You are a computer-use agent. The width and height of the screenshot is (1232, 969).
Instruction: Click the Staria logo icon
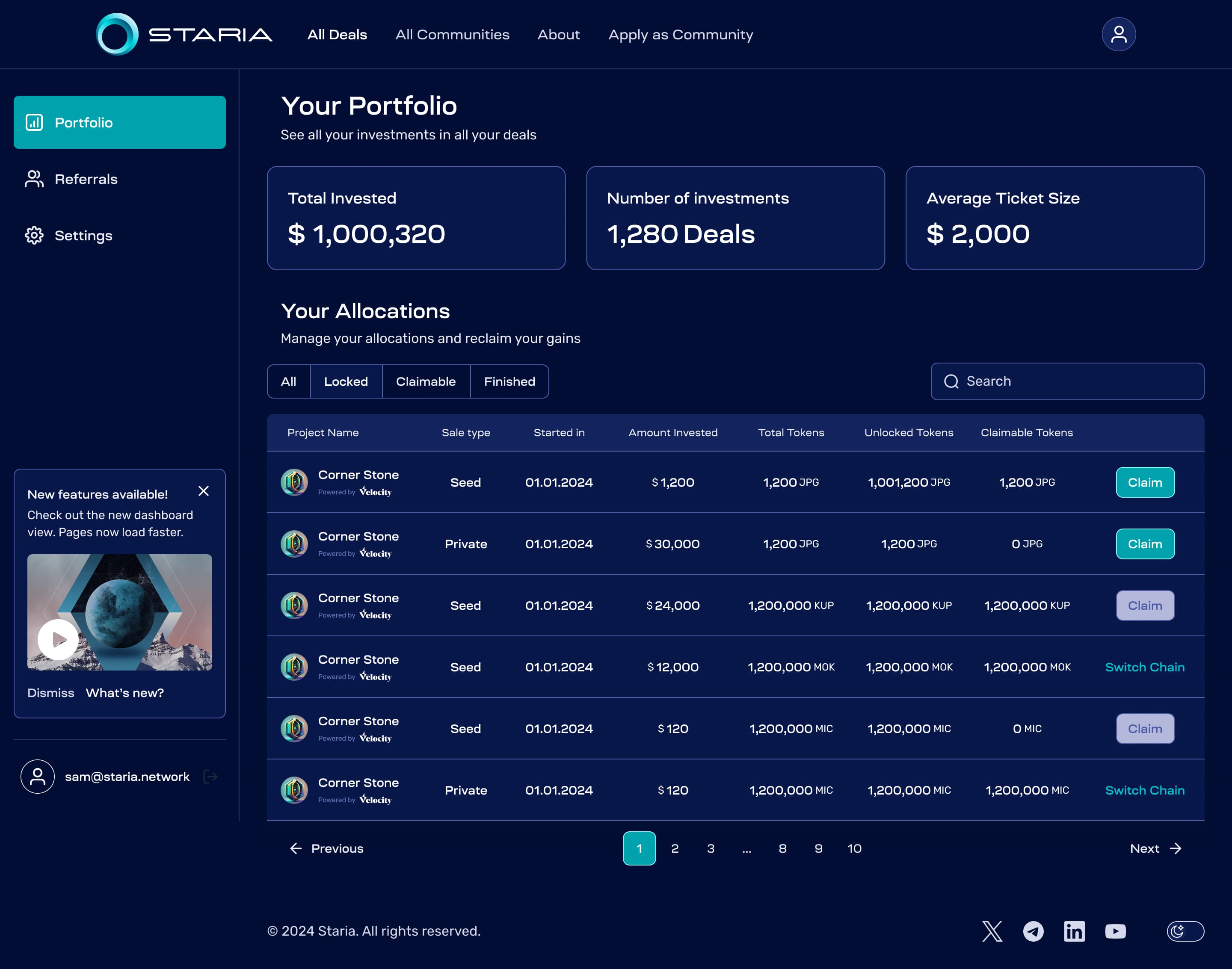pyautogui.click(x=117, y=34)
